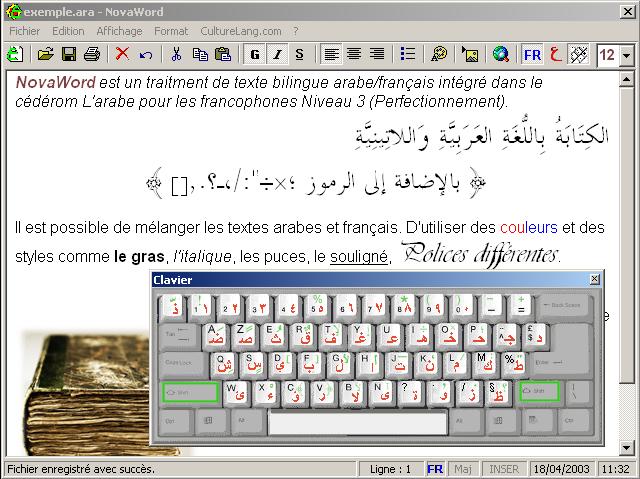Toggle italic formatting with the I button
640x479 pixels.
pos(277,54)
